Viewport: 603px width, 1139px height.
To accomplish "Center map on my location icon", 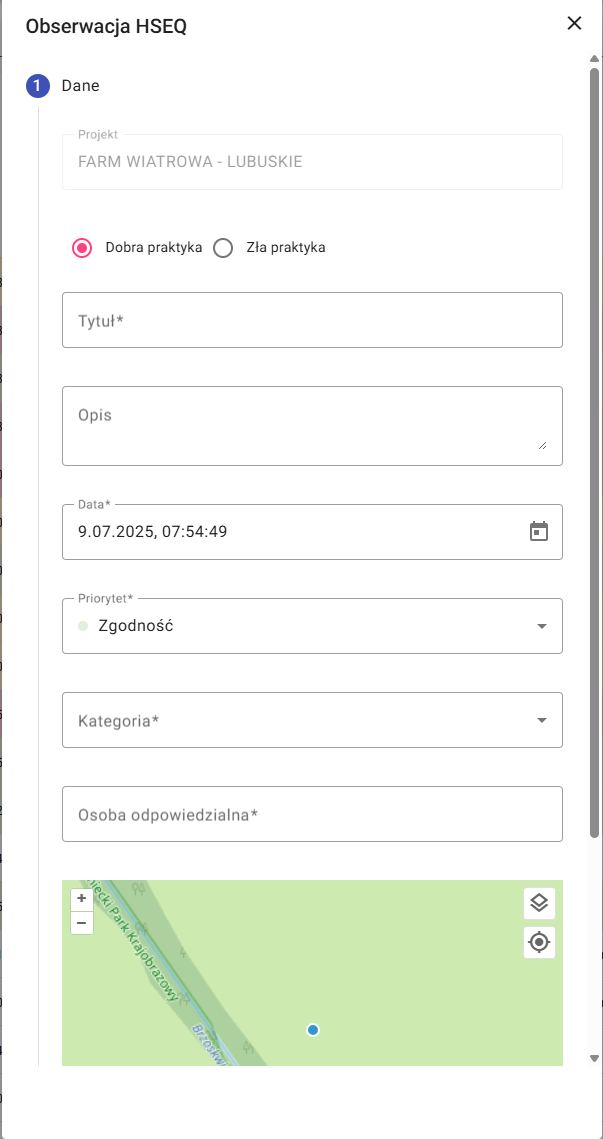I will tap(539, 942).
